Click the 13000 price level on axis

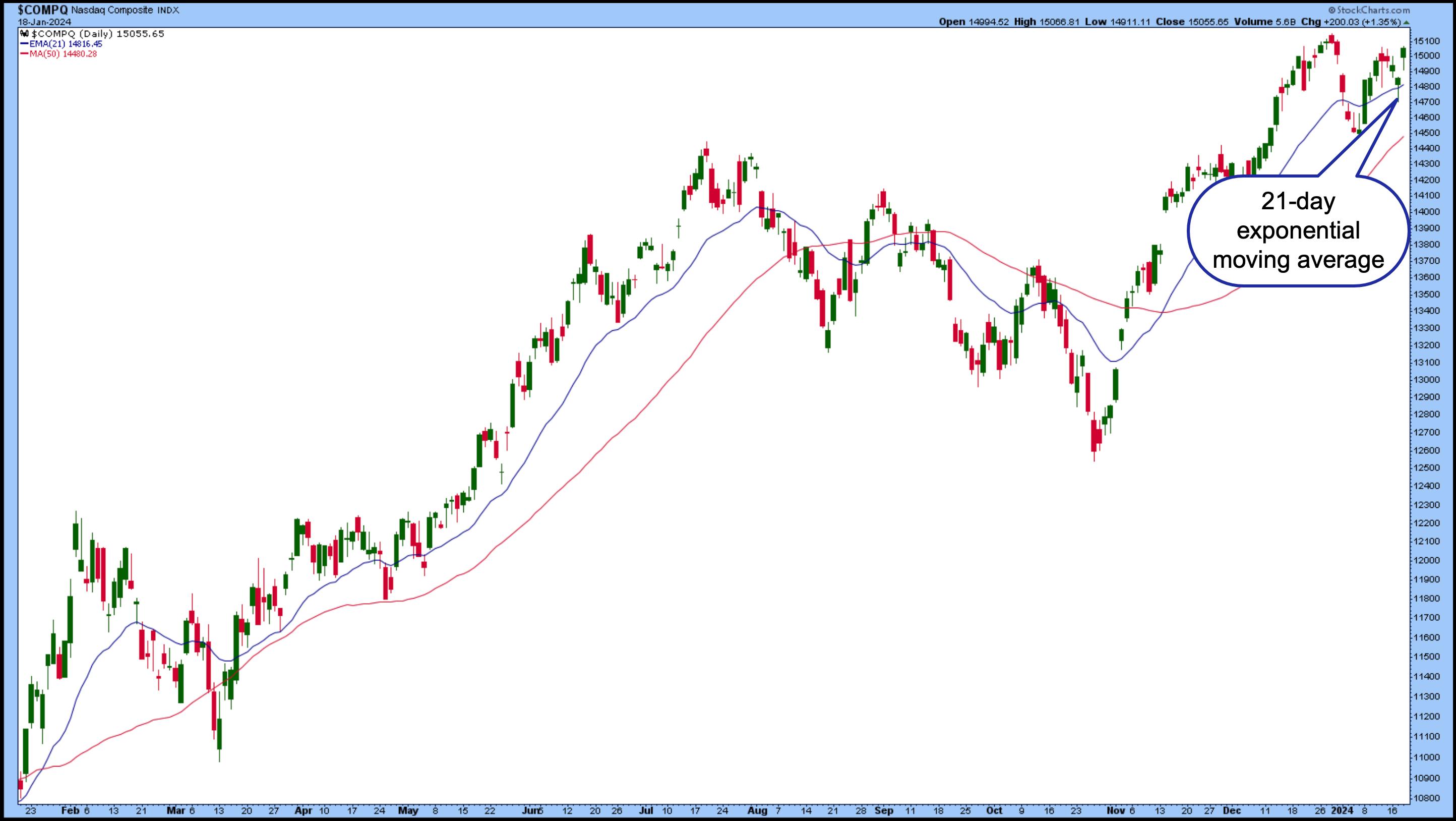[x=1427, y=379]
